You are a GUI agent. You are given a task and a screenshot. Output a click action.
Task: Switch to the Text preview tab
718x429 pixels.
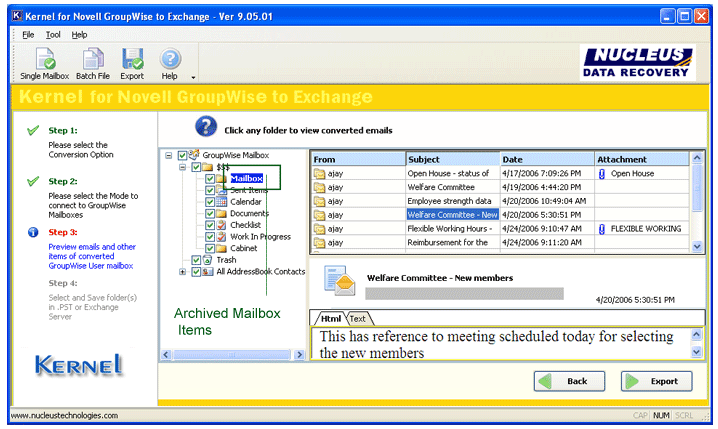coord(358,319)
